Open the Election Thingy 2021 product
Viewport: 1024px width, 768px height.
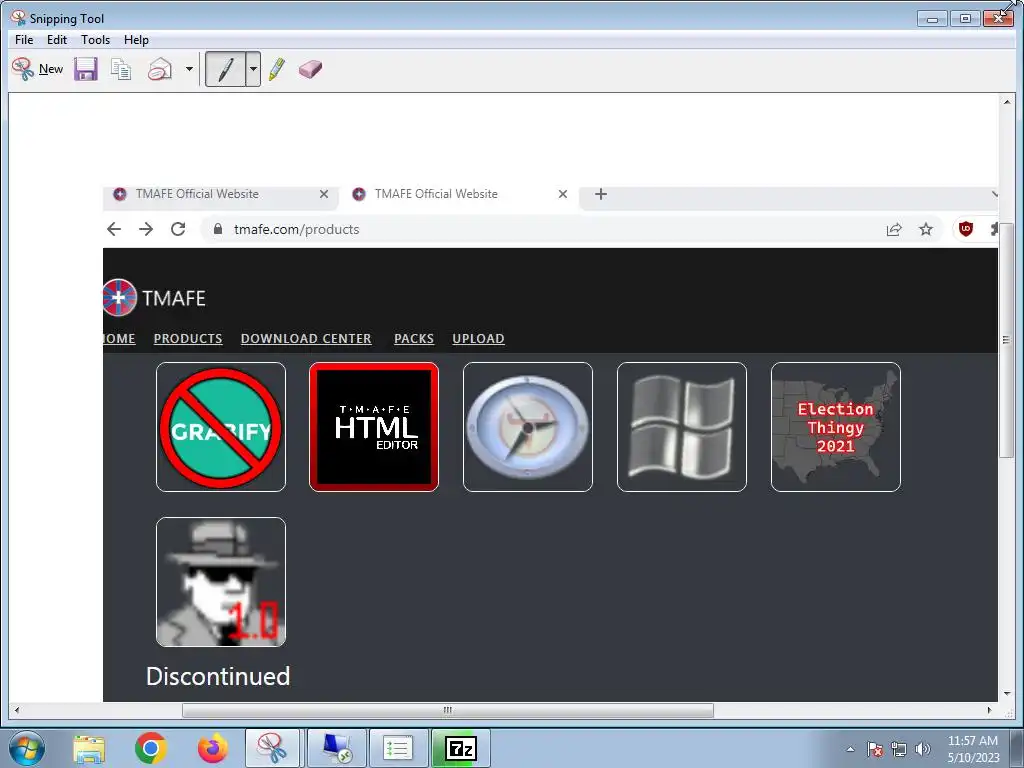(836, 427)
